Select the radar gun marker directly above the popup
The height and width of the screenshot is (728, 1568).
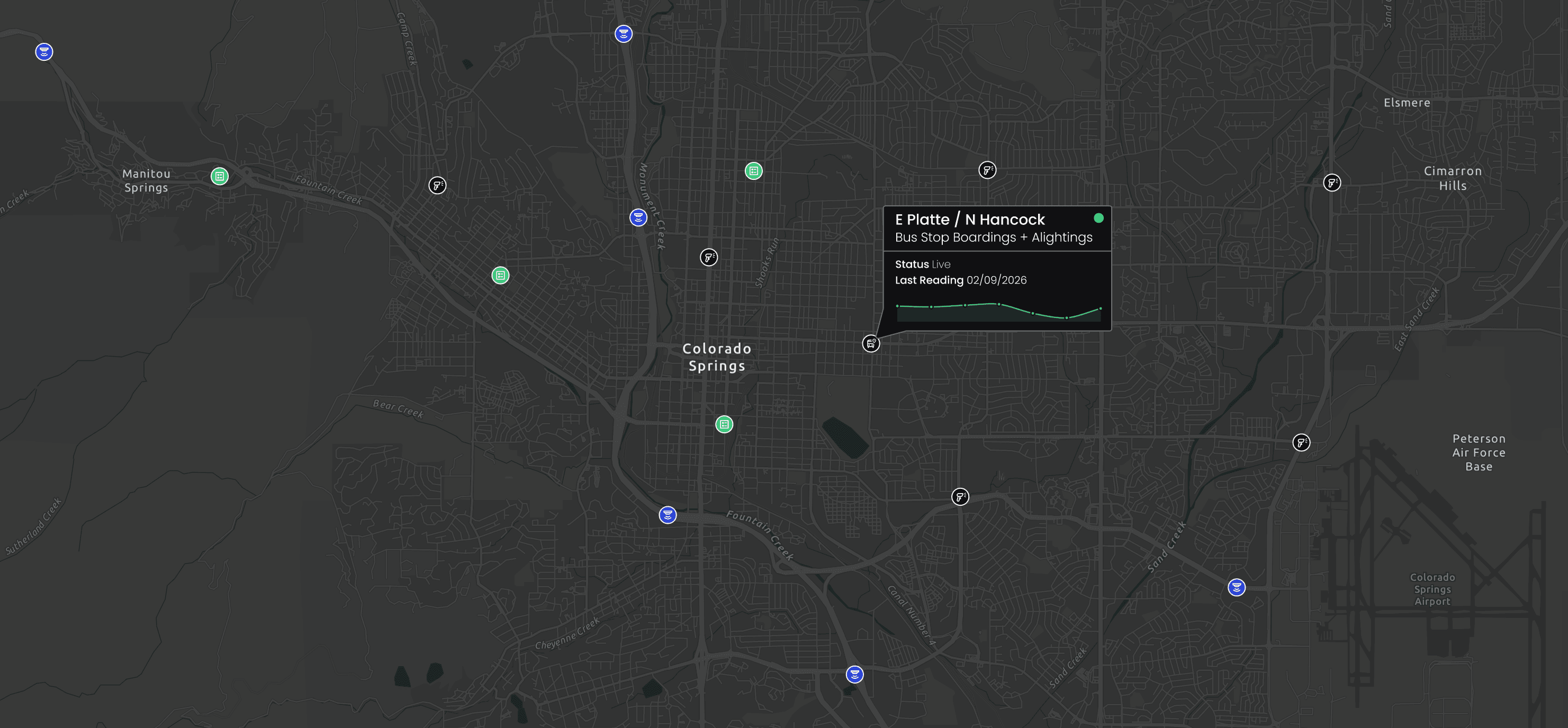[987, 170]
